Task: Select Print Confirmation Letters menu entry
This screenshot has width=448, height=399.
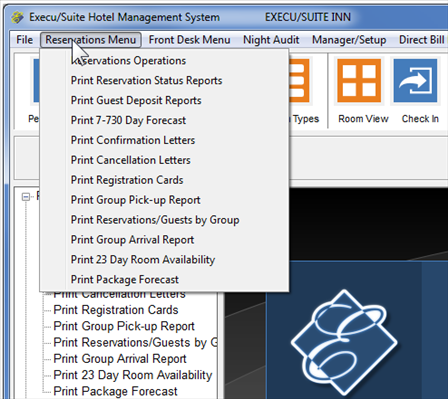Action: point(164,140)
